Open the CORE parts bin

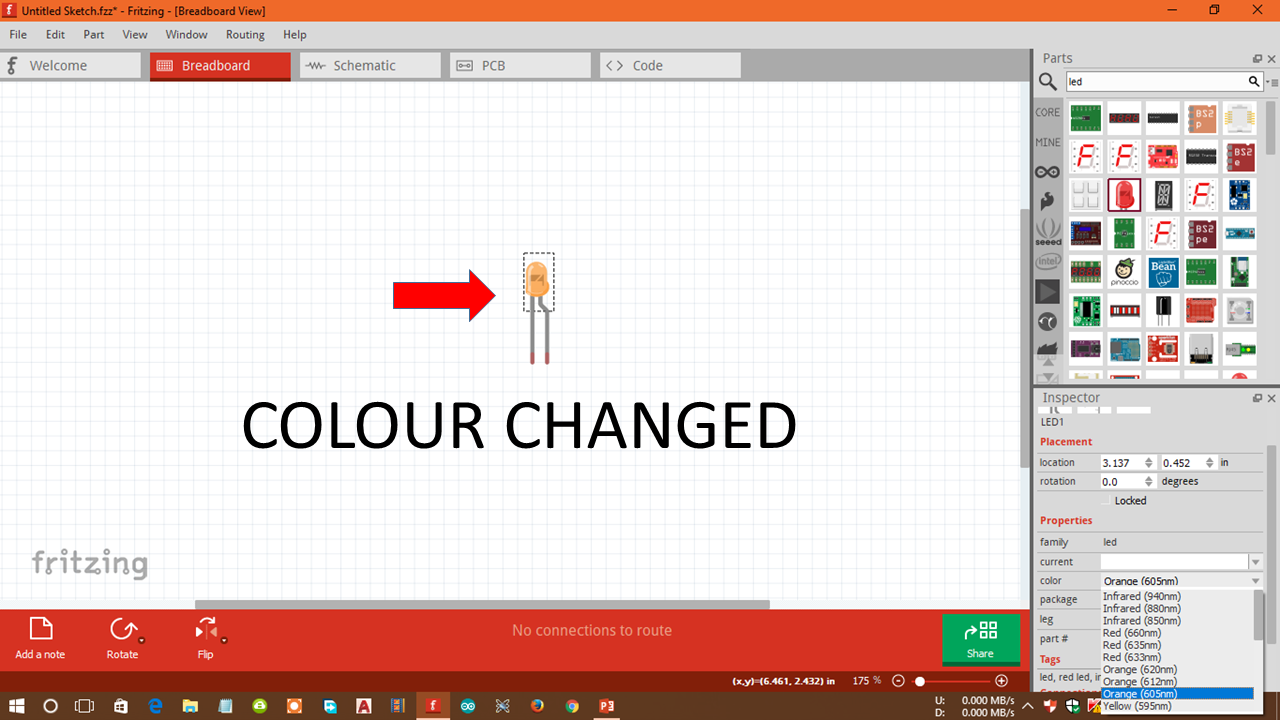(x=1047, y=113)
